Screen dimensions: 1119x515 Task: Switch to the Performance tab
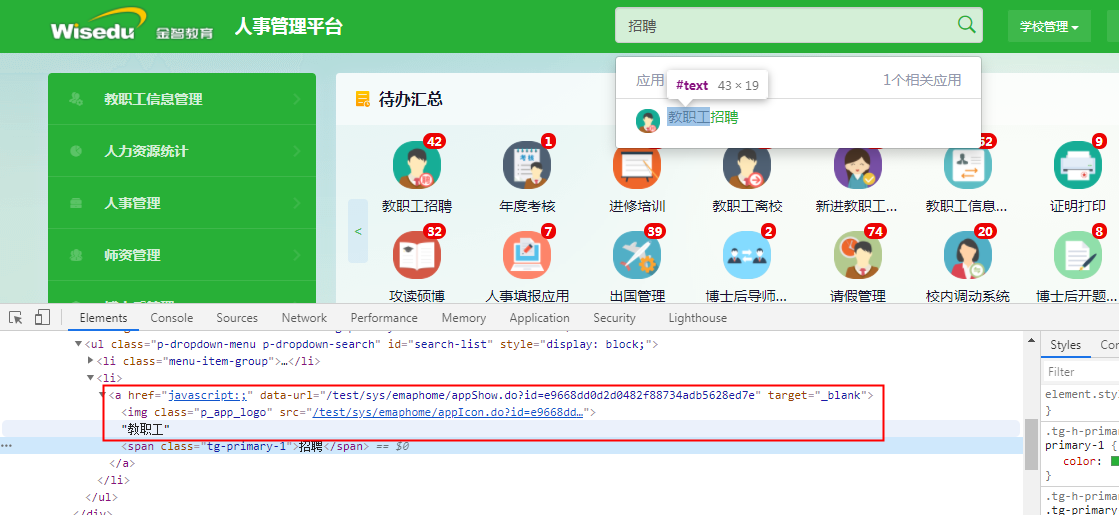click(384, 318)
